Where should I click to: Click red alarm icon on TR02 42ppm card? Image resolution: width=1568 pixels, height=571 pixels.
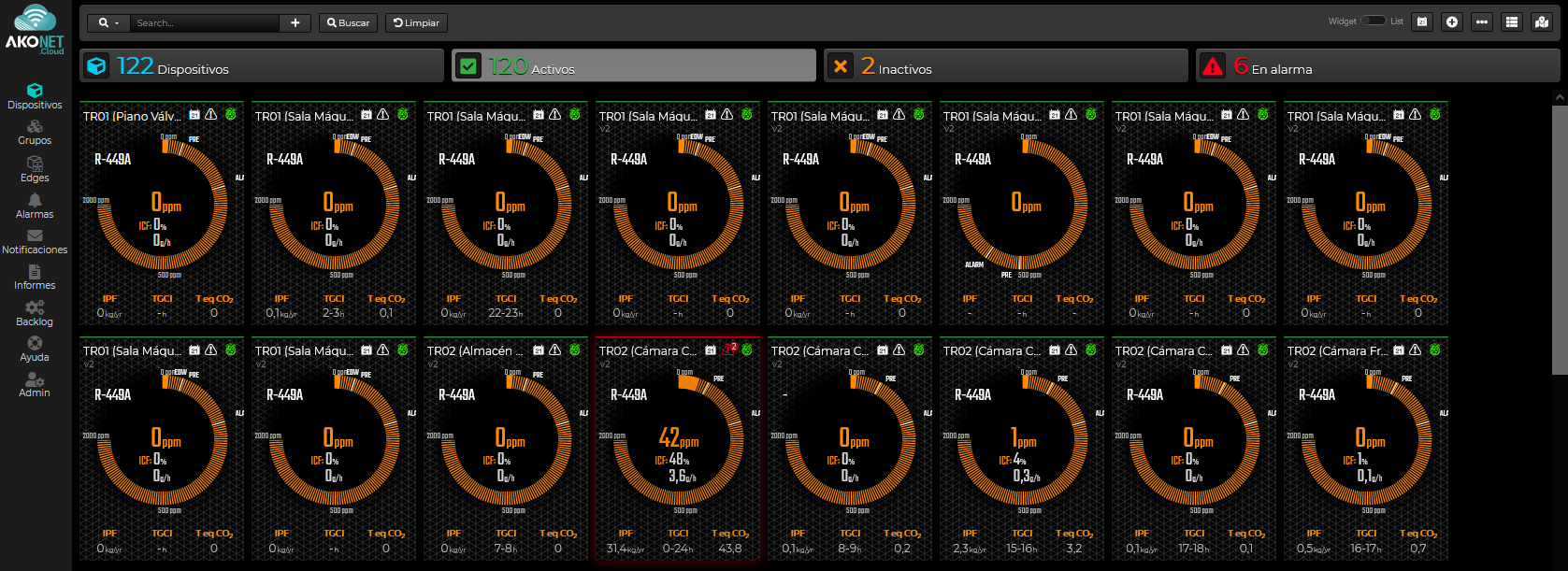[729, 350]
